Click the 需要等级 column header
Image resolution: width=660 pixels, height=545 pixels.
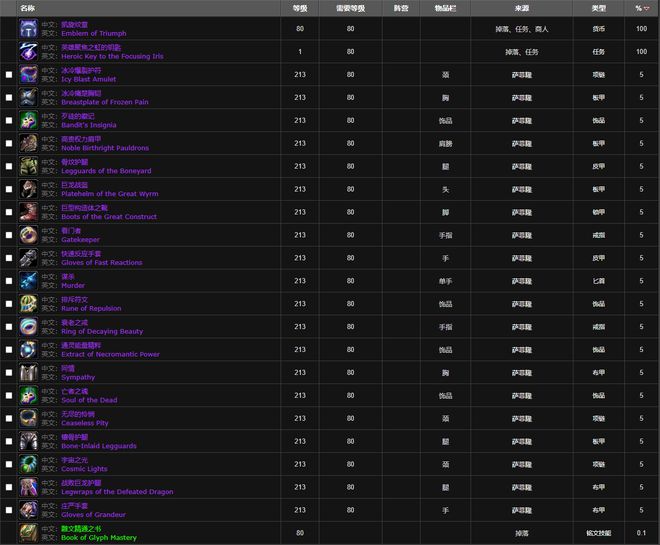tap(350, 8)
